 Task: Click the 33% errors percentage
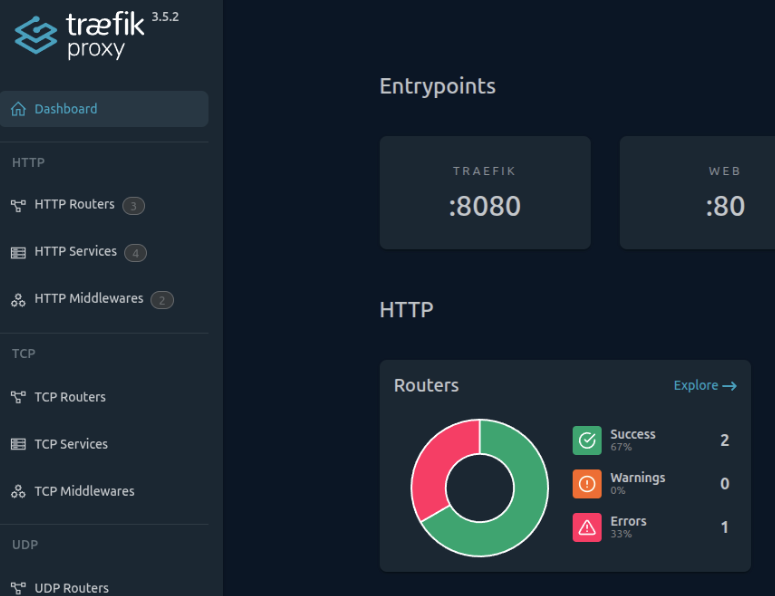[621, 534]
